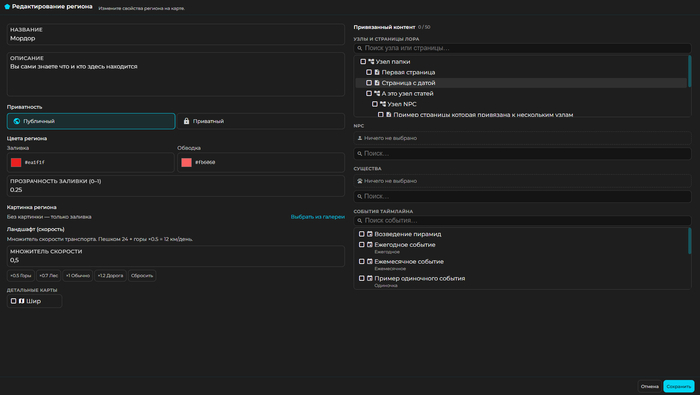Apply the ×0.5 Горы speed preset
The height and width of the screenshot is (395, 700).
point(21,276)
